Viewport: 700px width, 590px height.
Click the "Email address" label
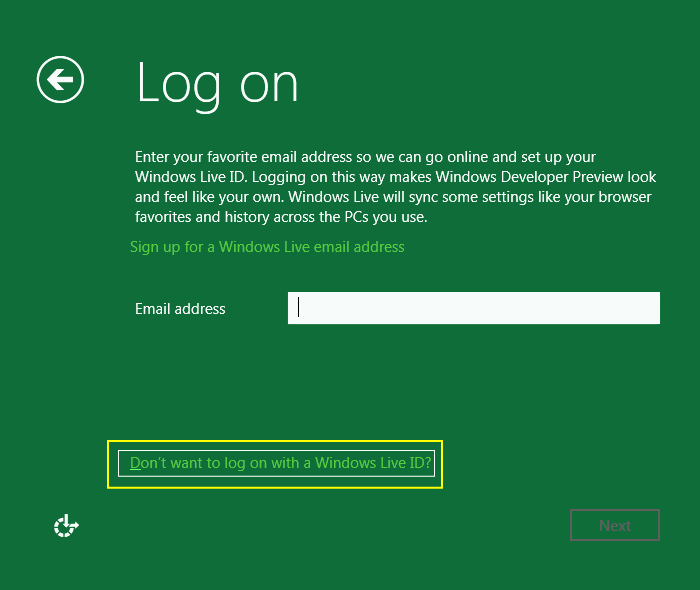point(180,309)
